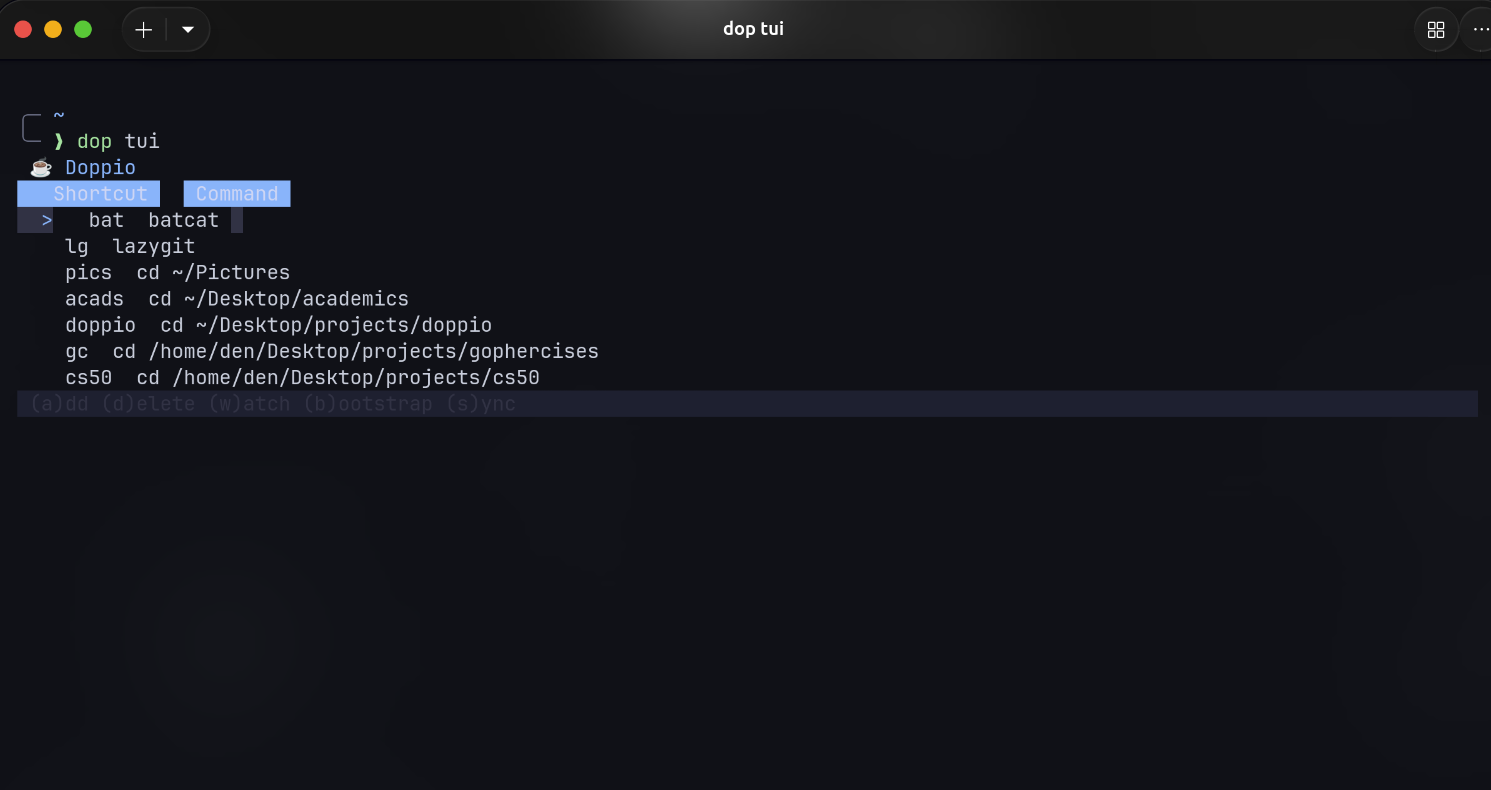Click the tilde home directory indicator
Screen dimensions: 1491x790
click(59, 115)
